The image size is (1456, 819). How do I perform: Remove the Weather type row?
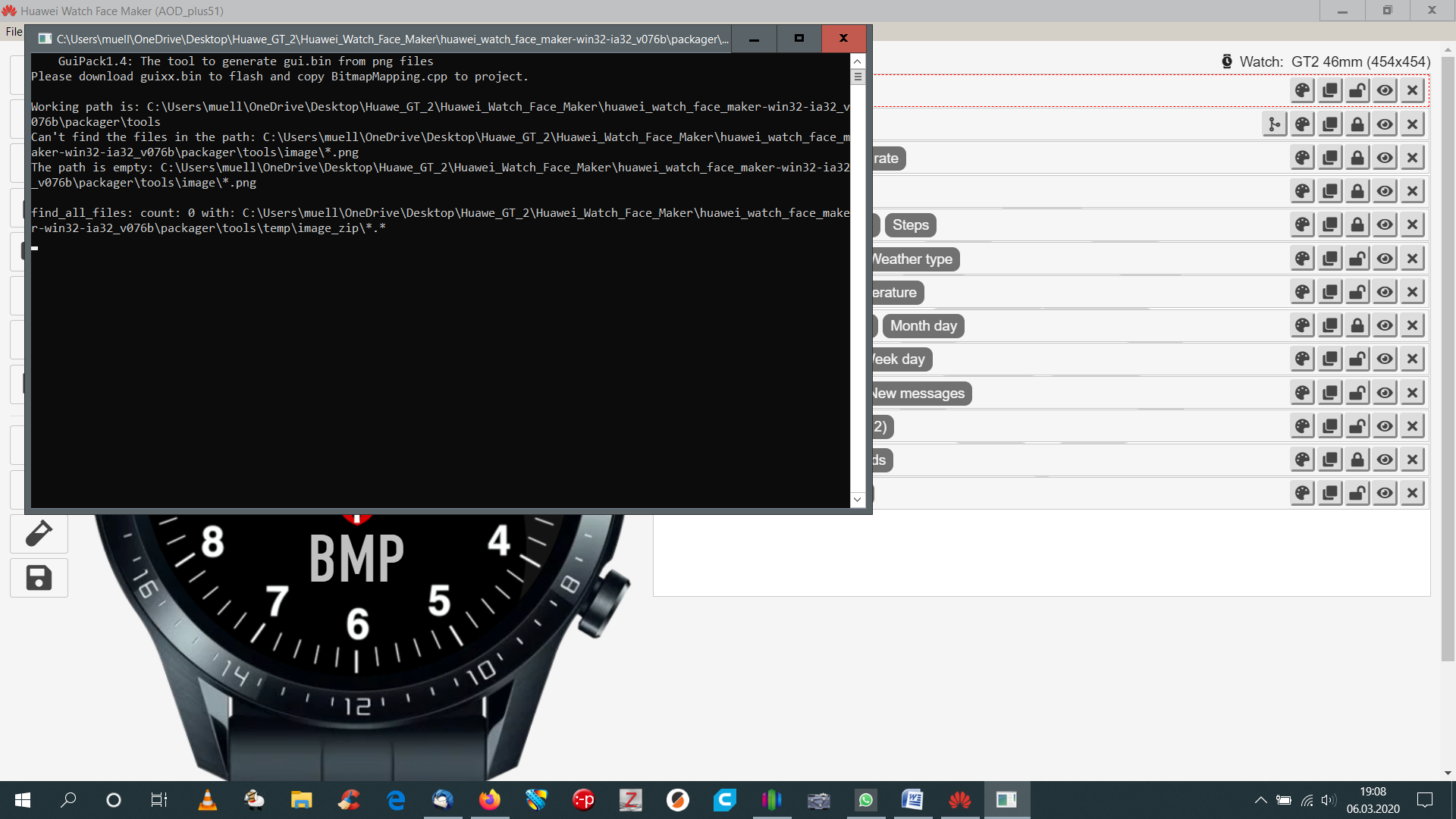click(x=1412, y=259)
